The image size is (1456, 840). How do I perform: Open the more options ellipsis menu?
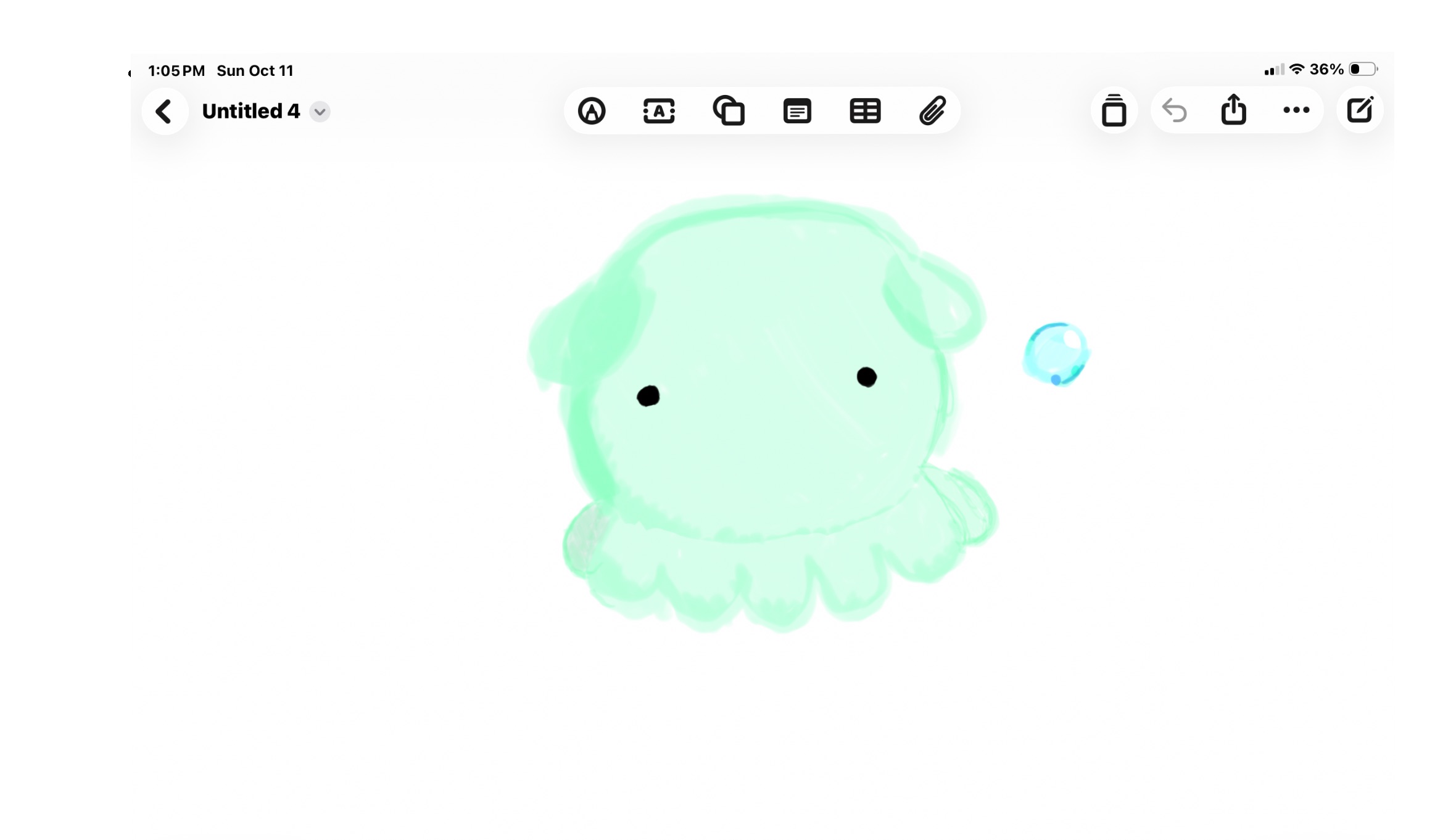click(1296, 110)
